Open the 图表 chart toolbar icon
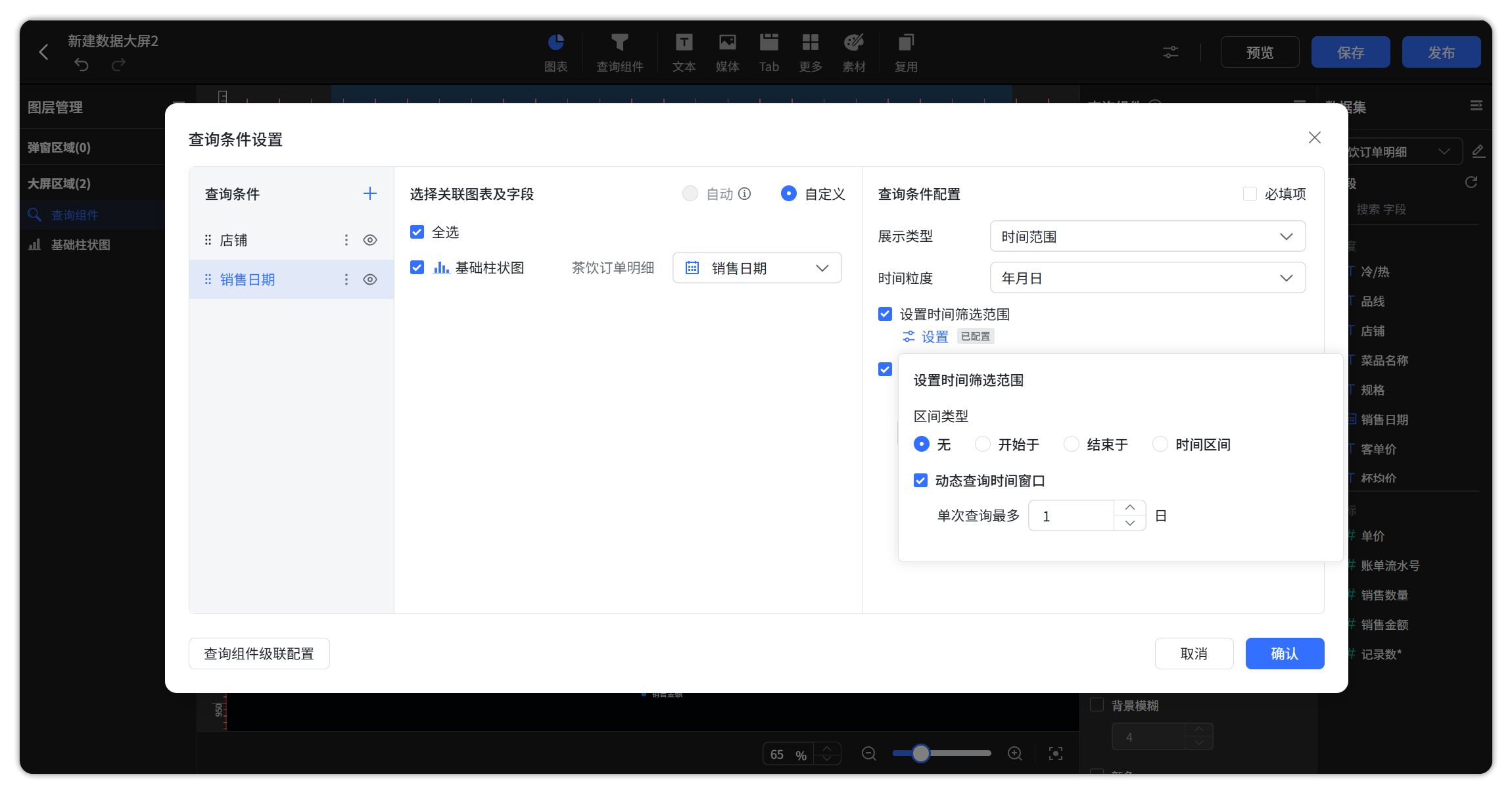Screen dimensions: 1512x787 (555, 53)
